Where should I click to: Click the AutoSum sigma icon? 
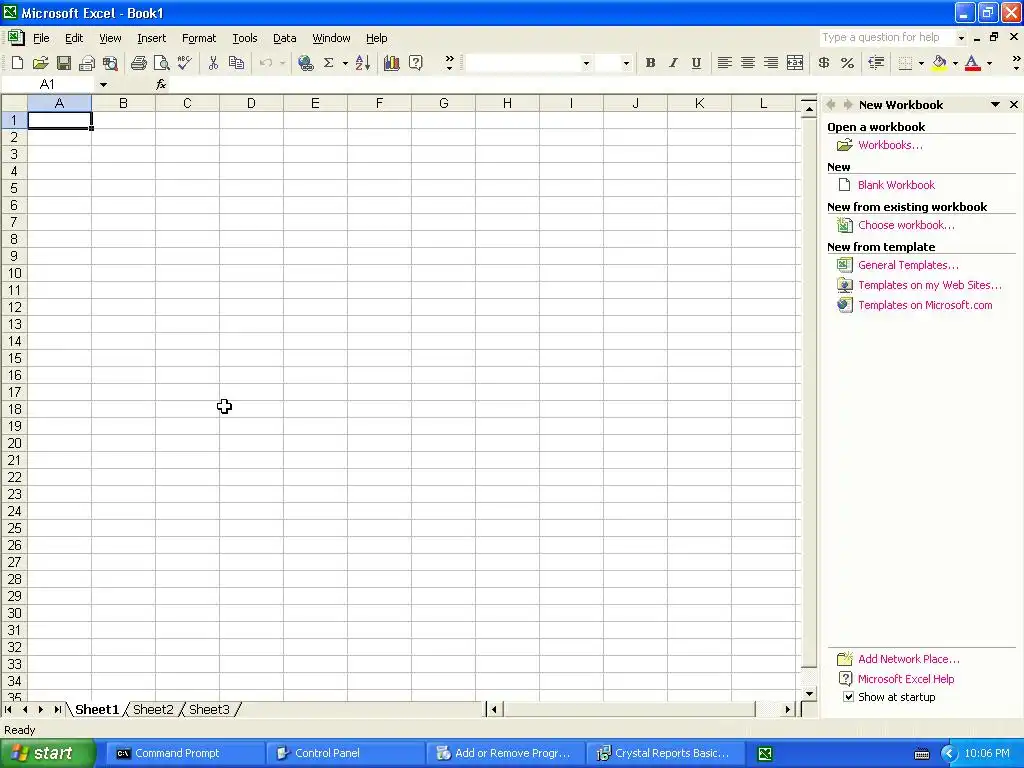point(328,63)
